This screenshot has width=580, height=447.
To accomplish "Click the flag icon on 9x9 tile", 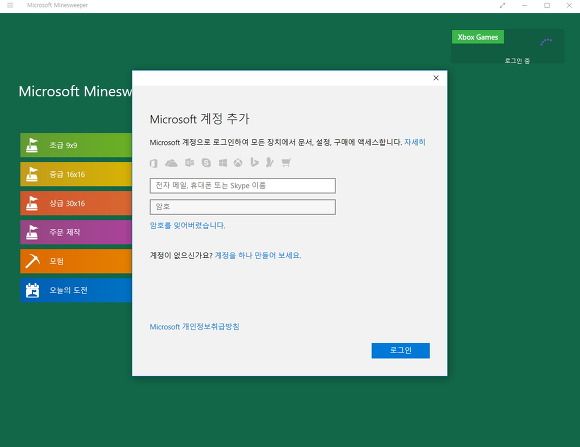I will pos(32,145).
